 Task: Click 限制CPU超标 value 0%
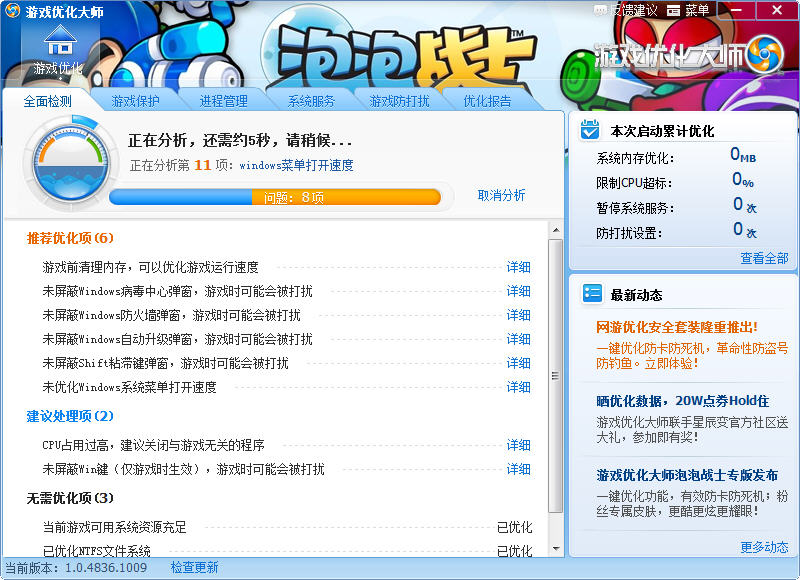[x=743, y=180]
